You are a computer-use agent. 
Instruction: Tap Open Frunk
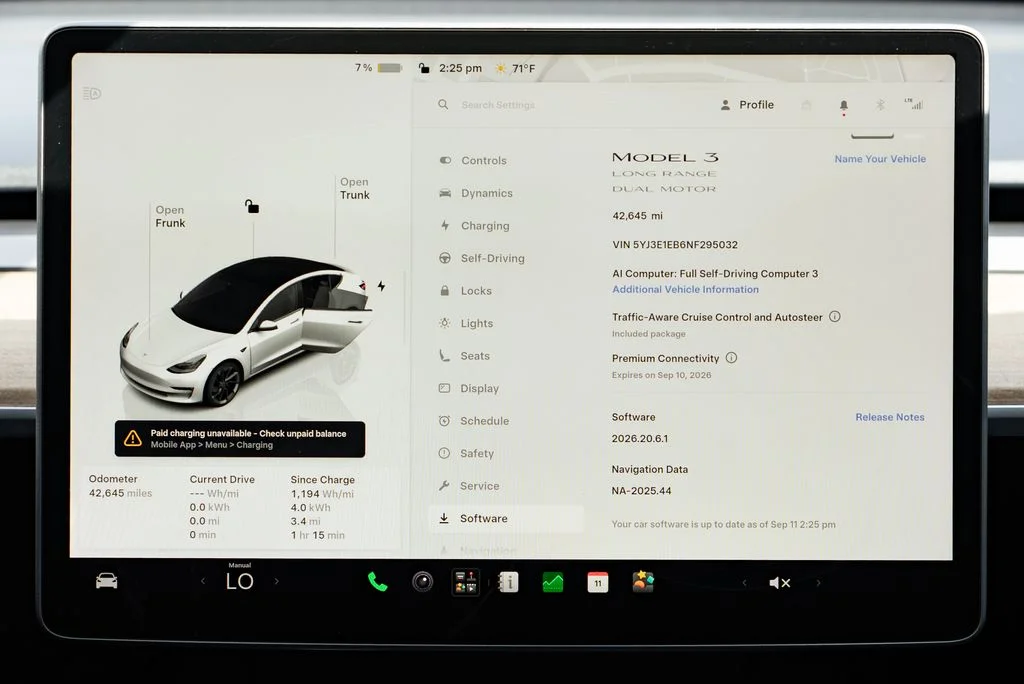[170, 216]
